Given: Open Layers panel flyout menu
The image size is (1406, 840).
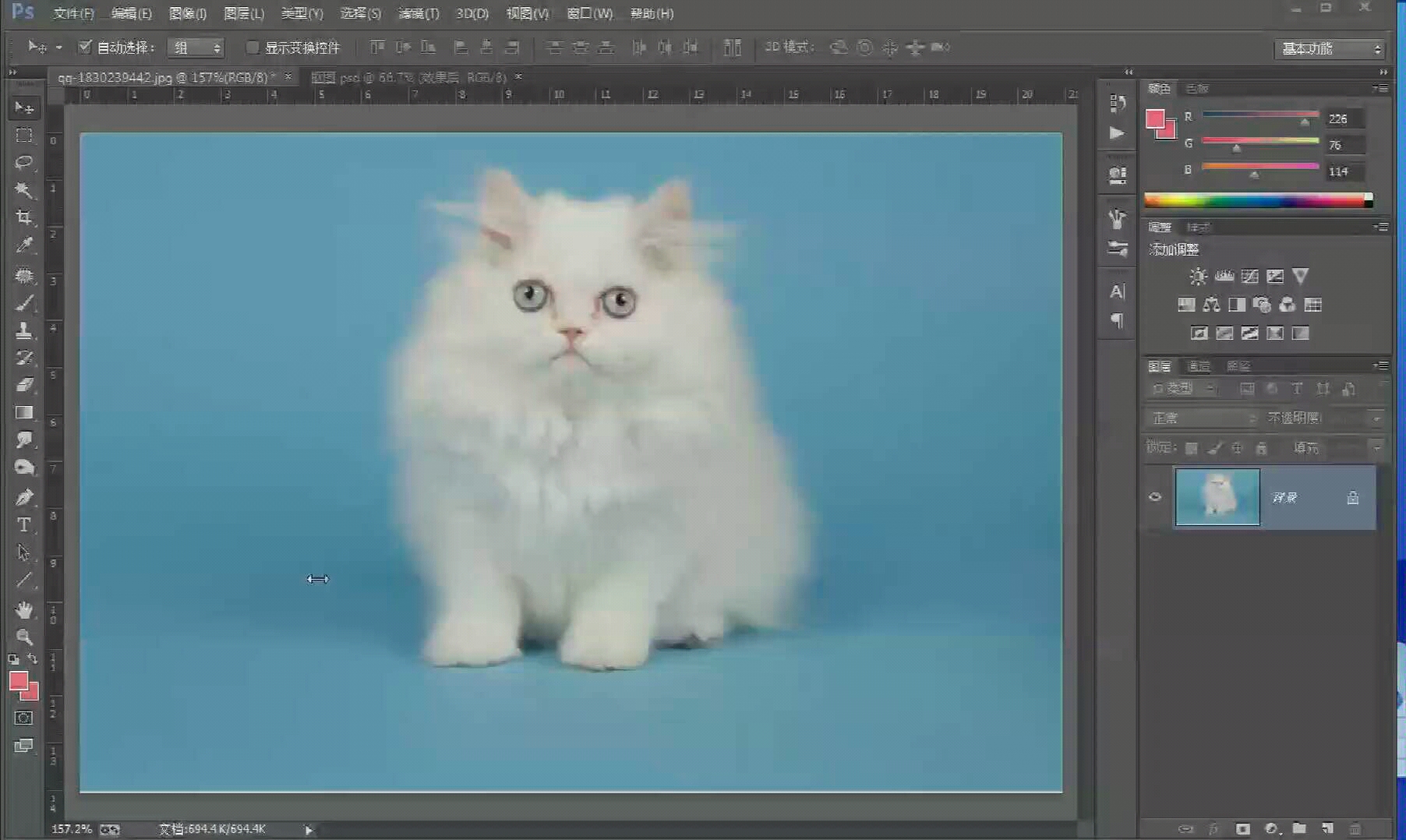Looking at the screenshot, I should (x=1381, y=365).
